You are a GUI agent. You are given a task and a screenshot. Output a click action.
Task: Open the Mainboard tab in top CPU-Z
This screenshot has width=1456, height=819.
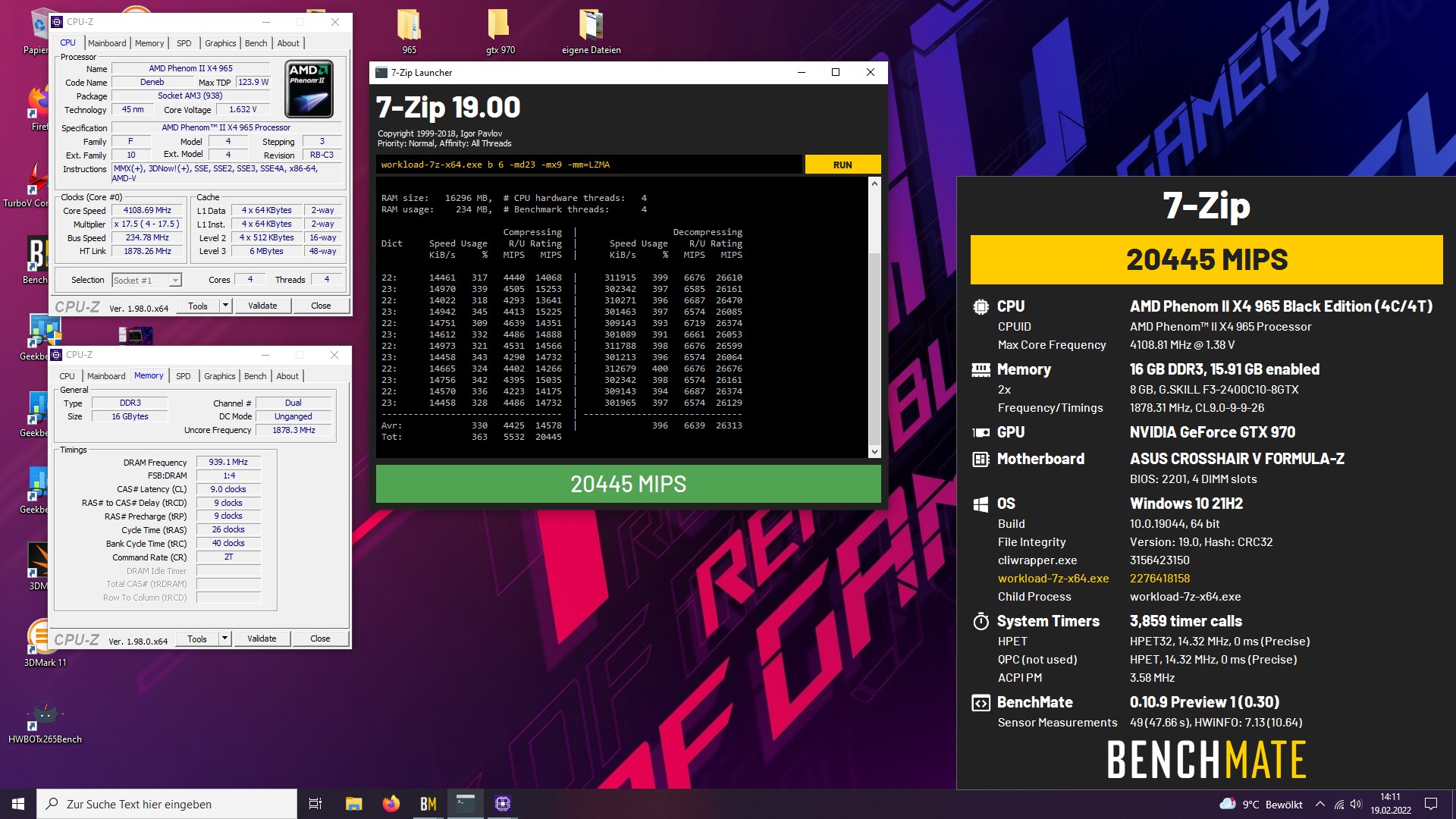[x=107, y=43]
